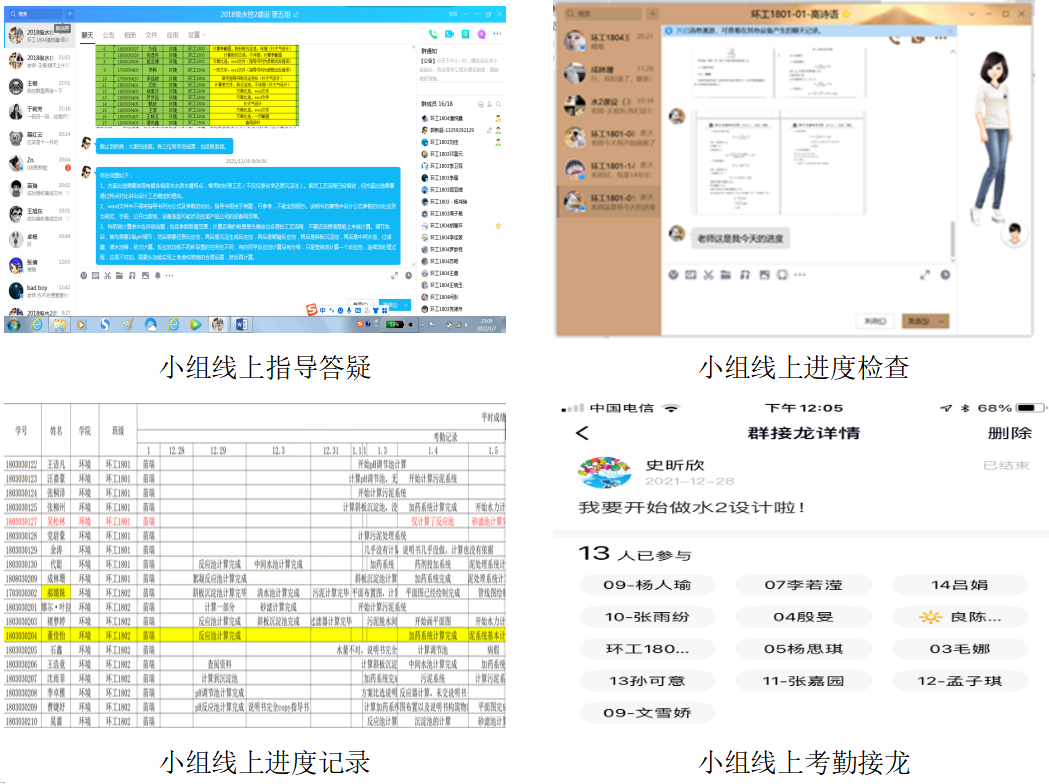Open Word from the Windows taskbar
1049x784 pixels.
click(242, 324)
